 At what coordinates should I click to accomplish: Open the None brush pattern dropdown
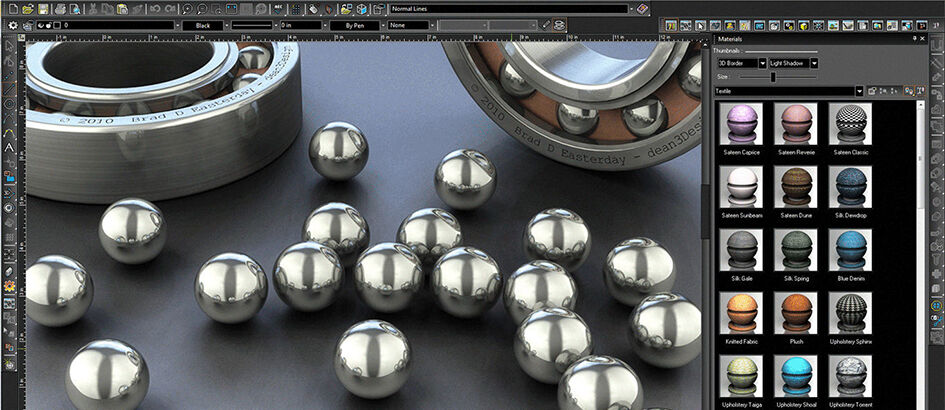click(x=432, y=25)
